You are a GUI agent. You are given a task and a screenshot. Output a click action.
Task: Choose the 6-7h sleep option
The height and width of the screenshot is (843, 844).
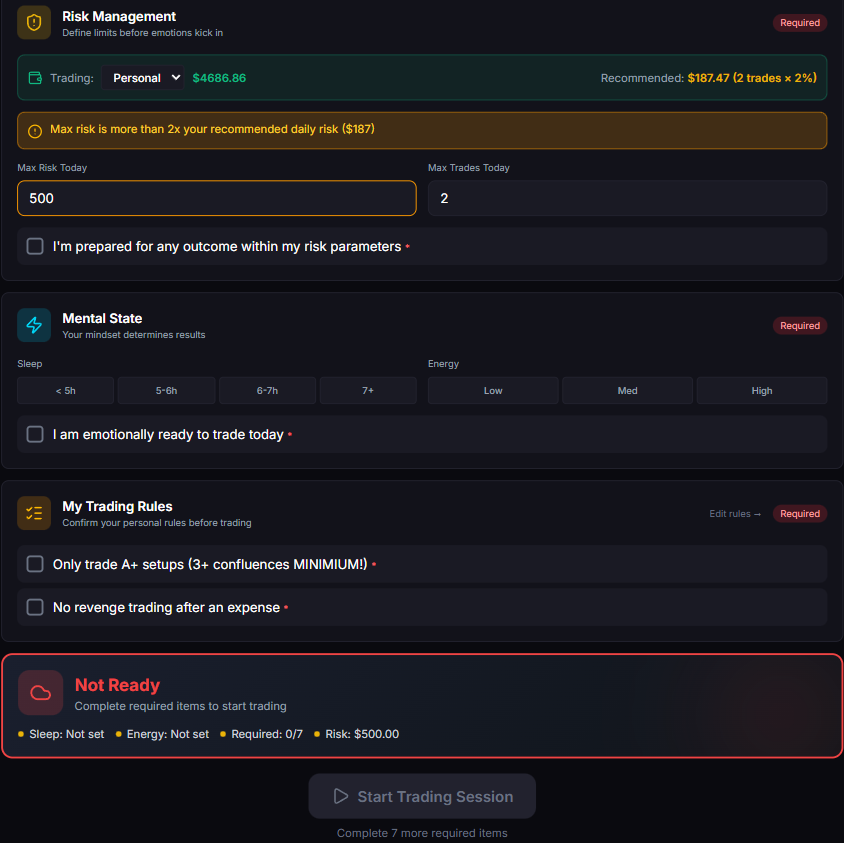[267, 391]
